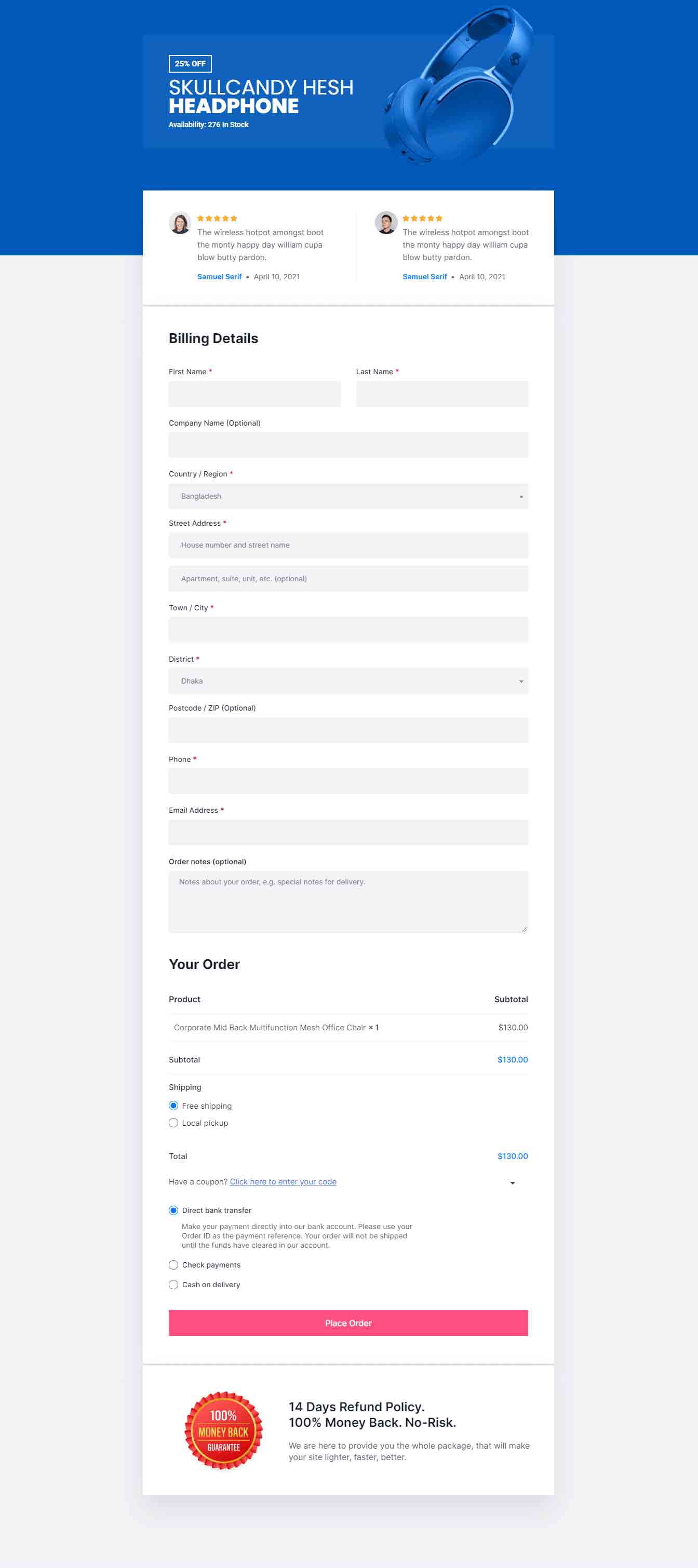Click the female reviewer avatar
This screenshot has width=698, height=1568.
[180, 223]
